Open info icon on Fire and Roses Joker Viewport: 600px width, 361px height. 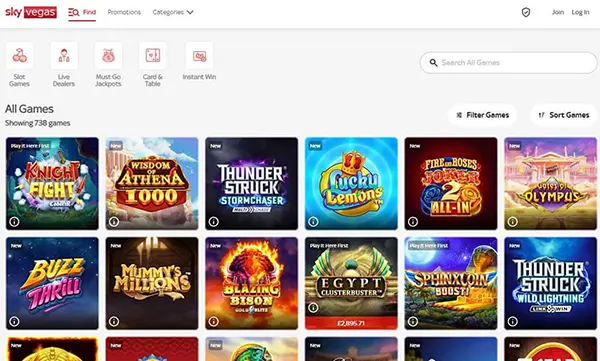(x=412, y=221)
